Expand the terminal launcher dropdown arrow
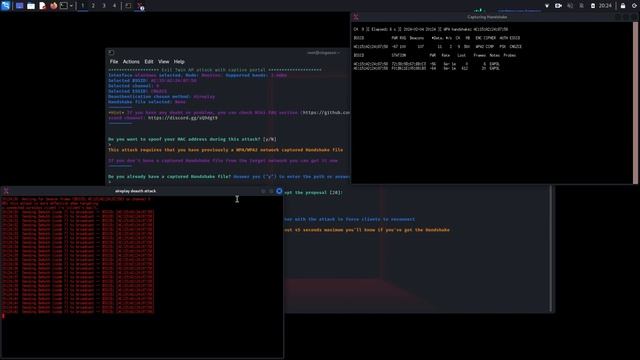This screenshot has height=360, width=640. coord(71,6)
